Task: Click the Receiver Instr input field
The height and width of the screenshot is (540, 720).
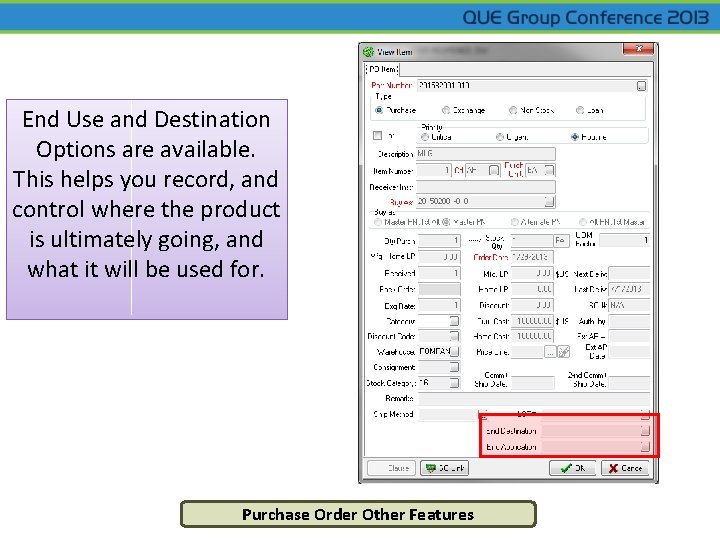Action: click(486, 187)
